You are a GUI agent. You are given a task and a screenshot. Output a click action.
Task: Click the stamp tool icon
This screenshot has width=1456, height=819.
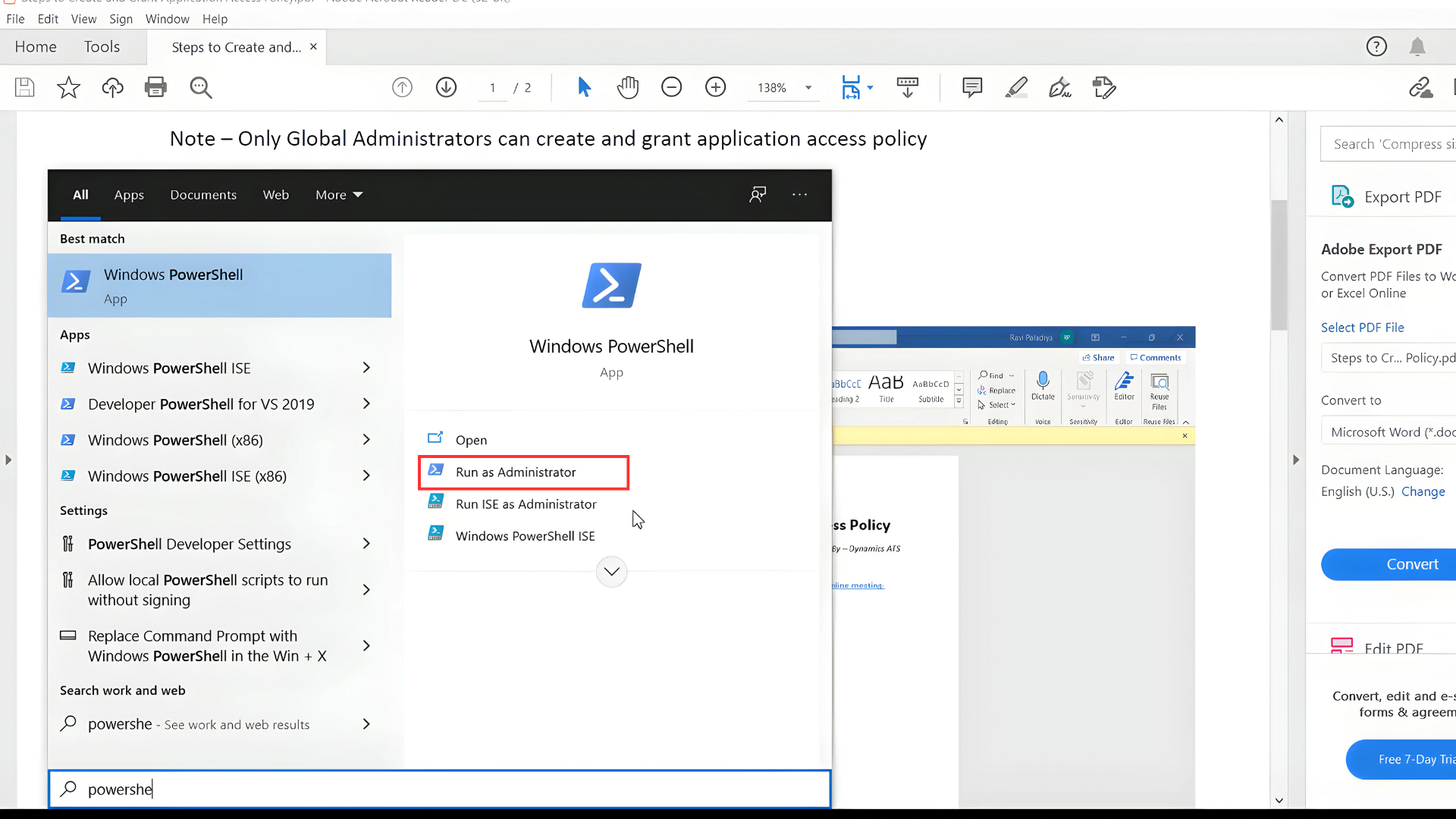pyautogui.click(x=1104, y=87)
